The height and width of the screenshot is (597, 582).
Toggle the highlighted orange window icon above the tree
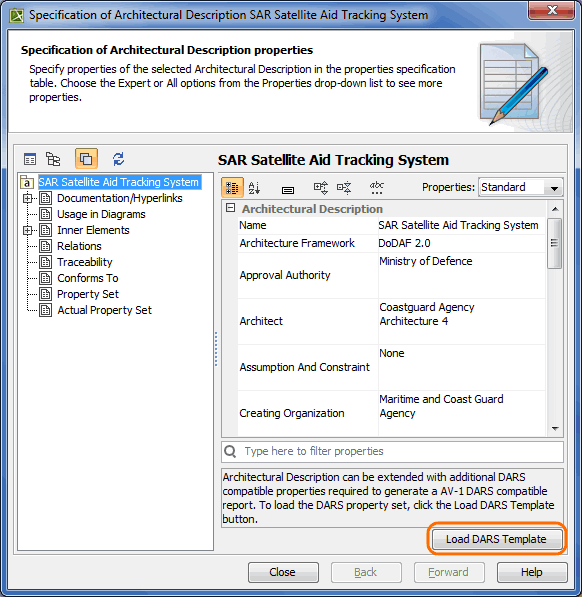click(x=86, y=159)
